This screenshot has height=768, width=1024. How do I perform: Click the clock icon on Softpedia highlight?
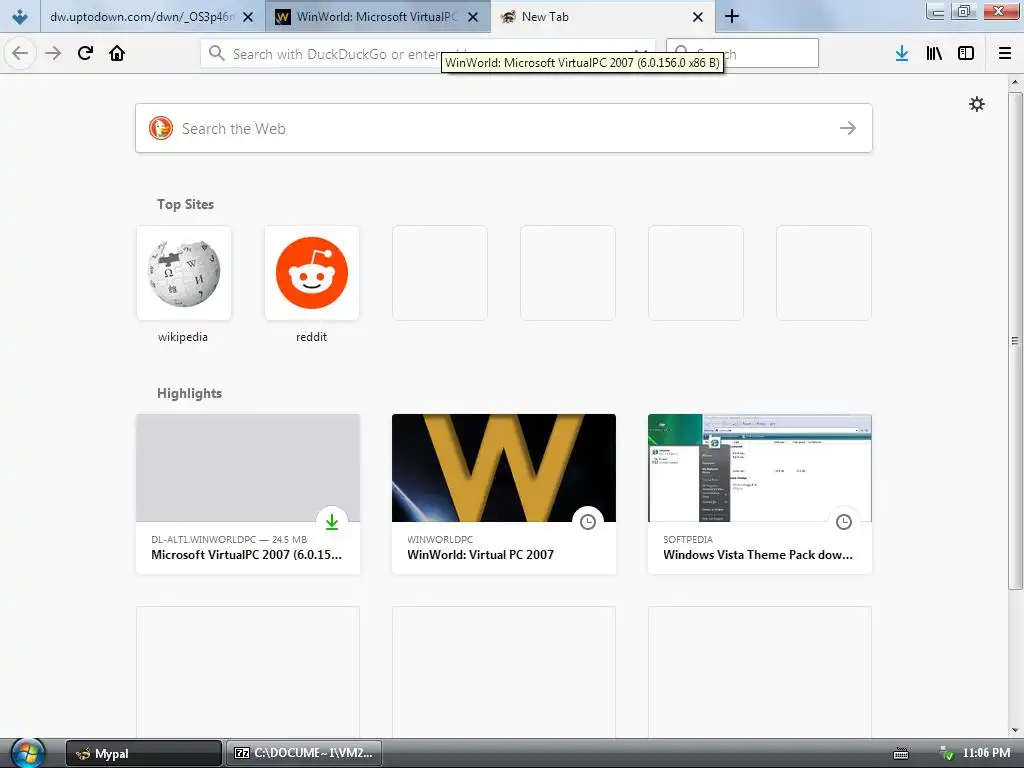(844, 522)
